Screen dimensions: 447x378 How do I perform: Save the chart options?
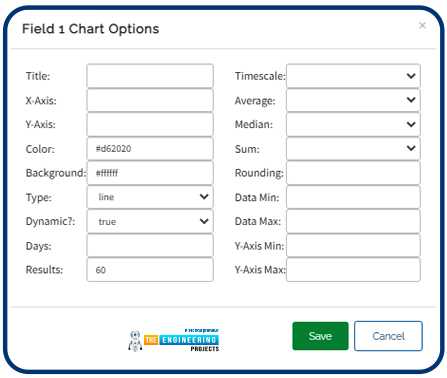[320, 336]
